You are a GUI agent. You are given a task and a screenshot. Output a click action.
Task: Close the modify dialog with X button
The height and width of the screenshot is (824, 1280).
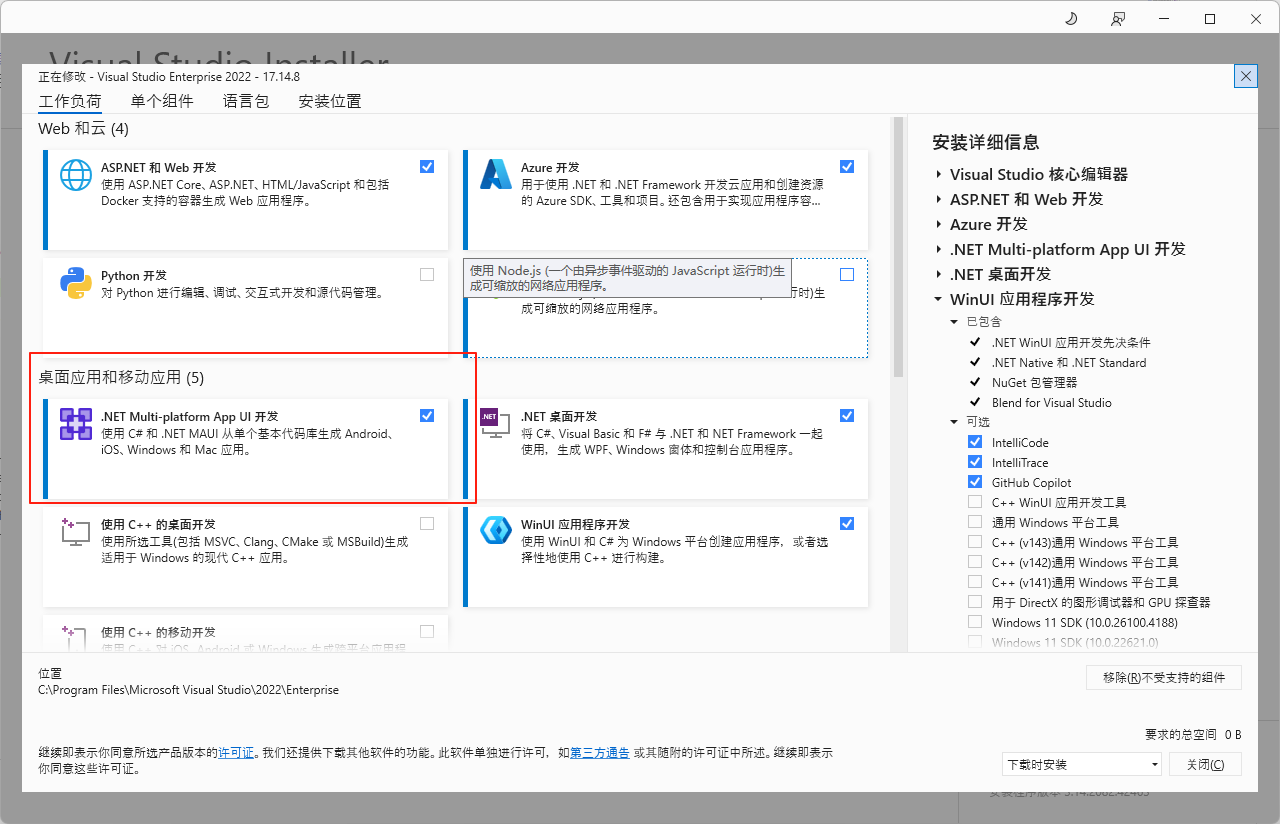coord(1245,76)
